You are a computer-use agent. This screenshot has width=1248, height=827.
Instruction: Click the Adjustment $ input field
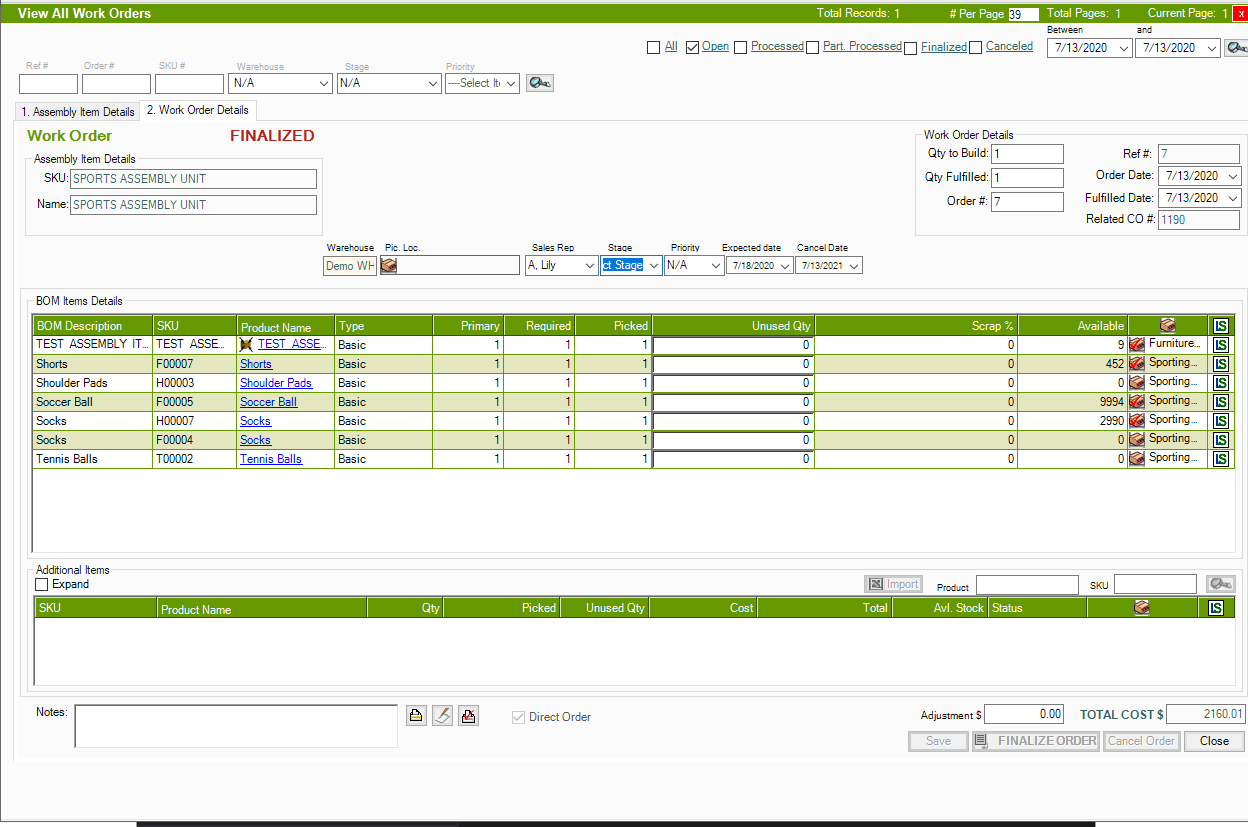(1024, 714)
